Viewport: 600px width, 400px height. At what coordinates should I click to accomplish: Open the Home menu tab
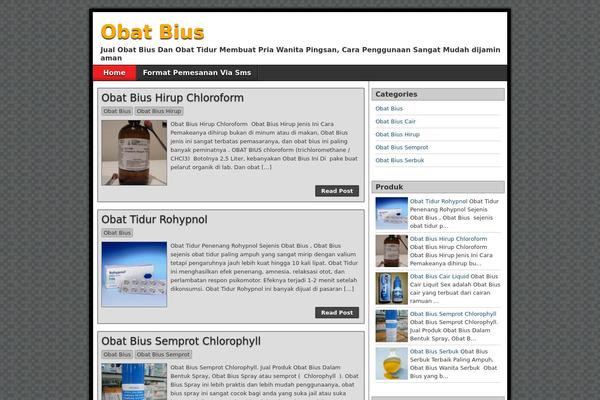(114, 73)
